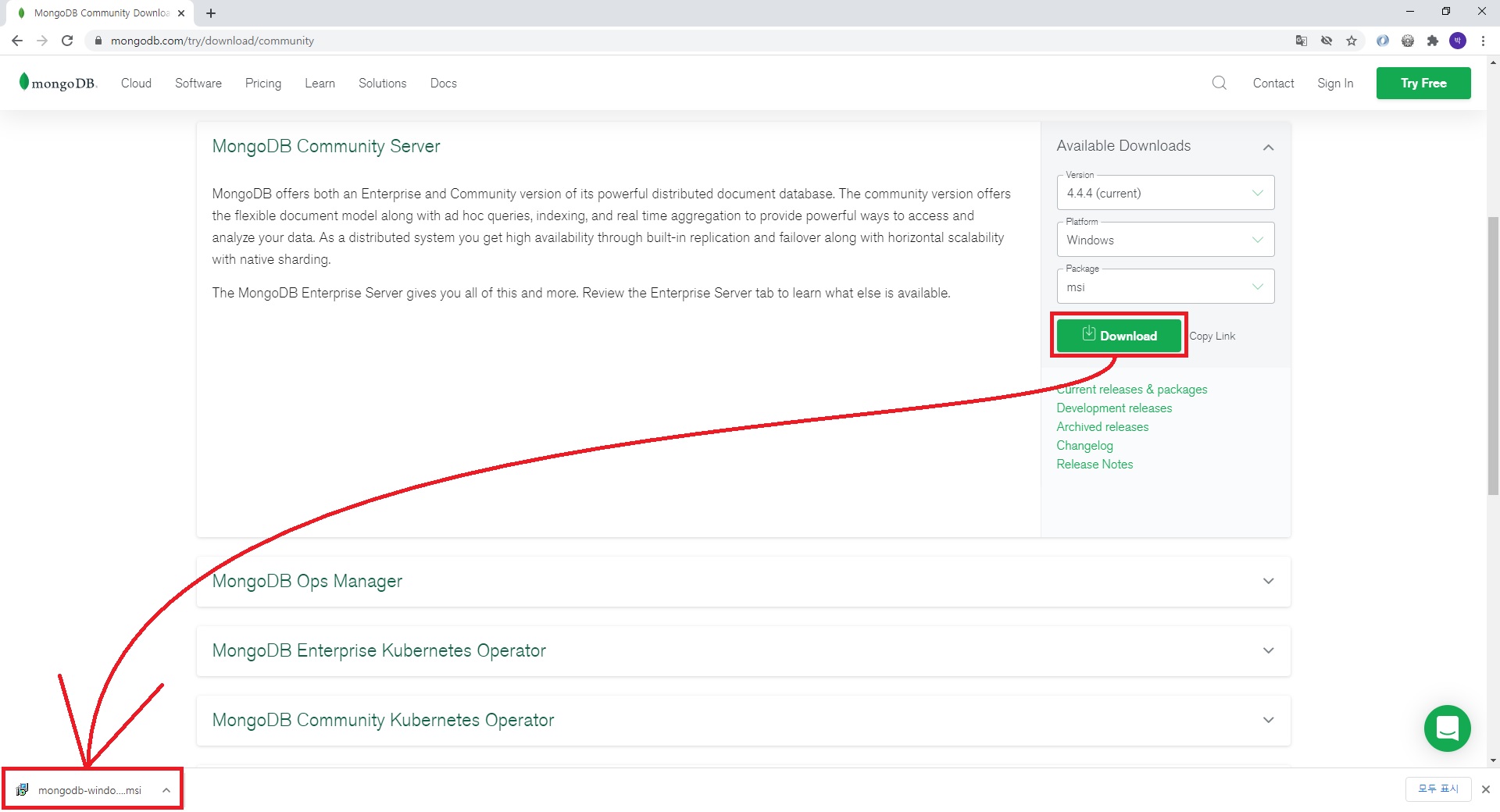Screen dimensions: 1500x812
Task: Open the Archived releases link
Action: coord(1102,426)
